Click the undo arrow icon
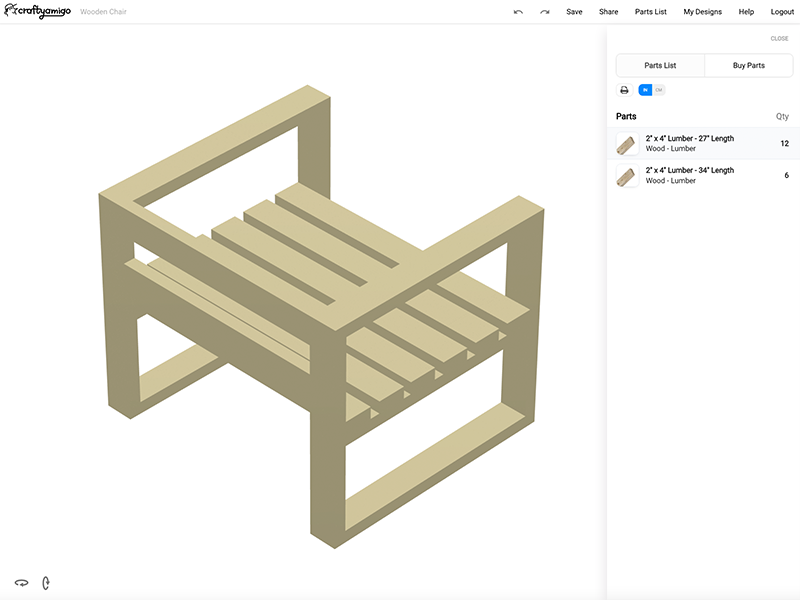Image resolution: width=800 pixels, height=600 pixels. [518, 12]
